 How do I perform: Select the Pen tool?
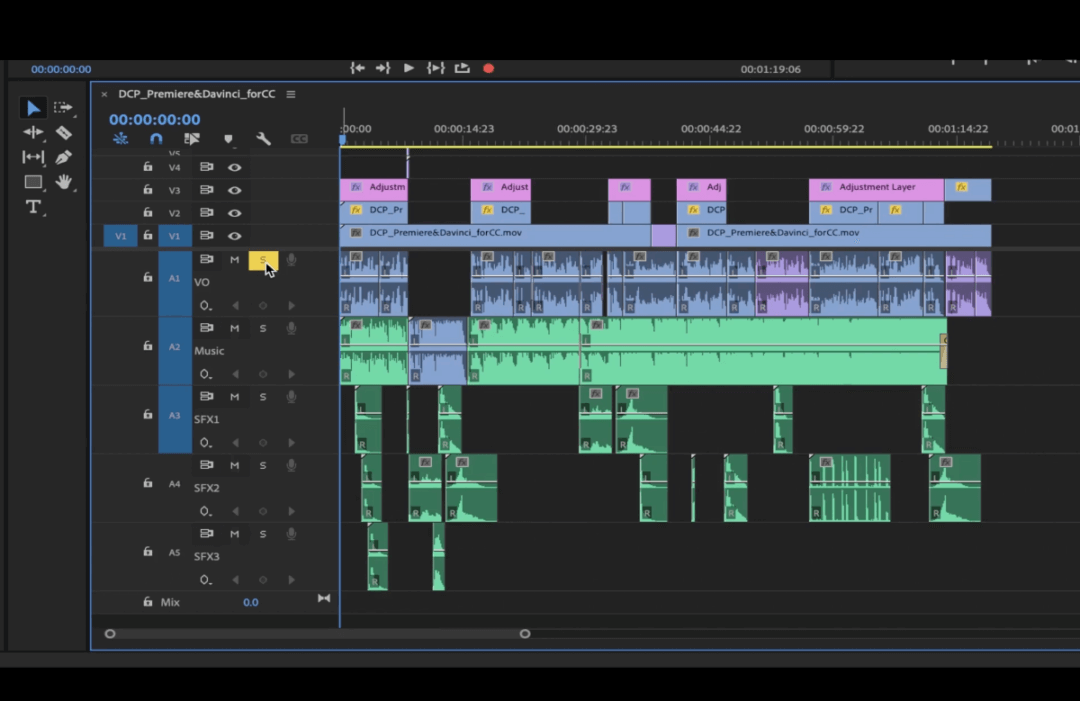(64, 157)
